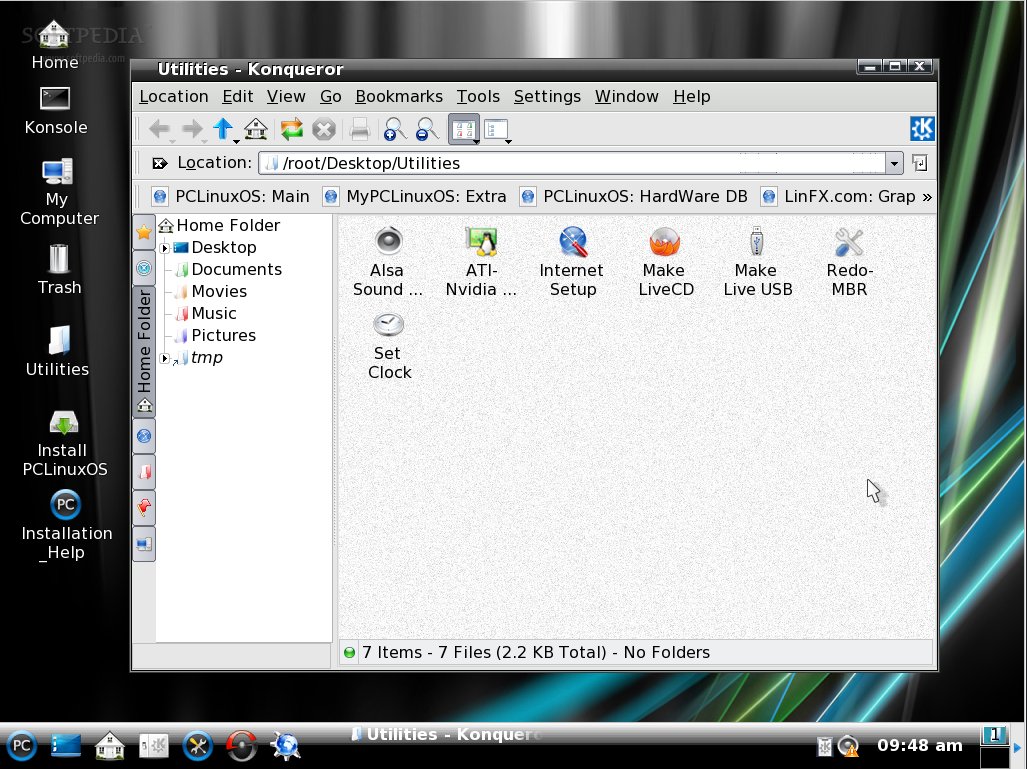Open the Location bar history dropdown
The height and width of the screenshot is (769, 1027).
coord(893,163)
